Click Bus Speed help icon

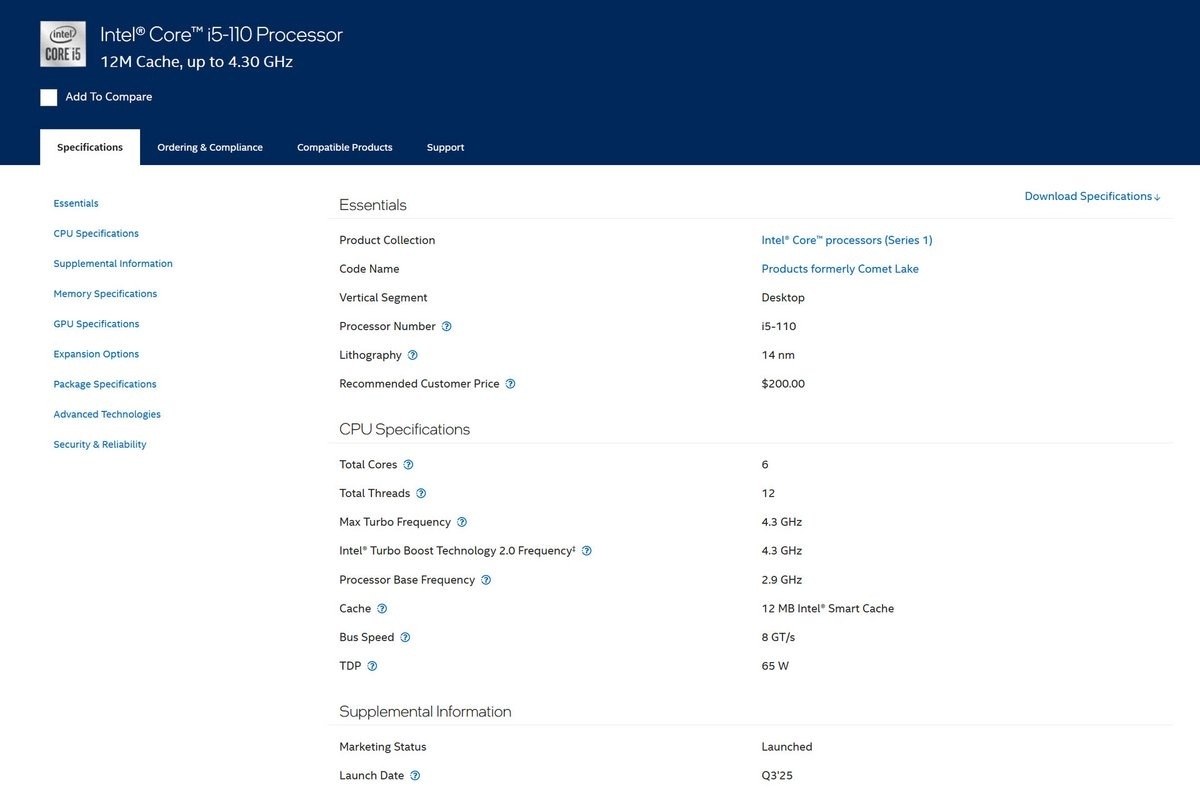point(405,637)
